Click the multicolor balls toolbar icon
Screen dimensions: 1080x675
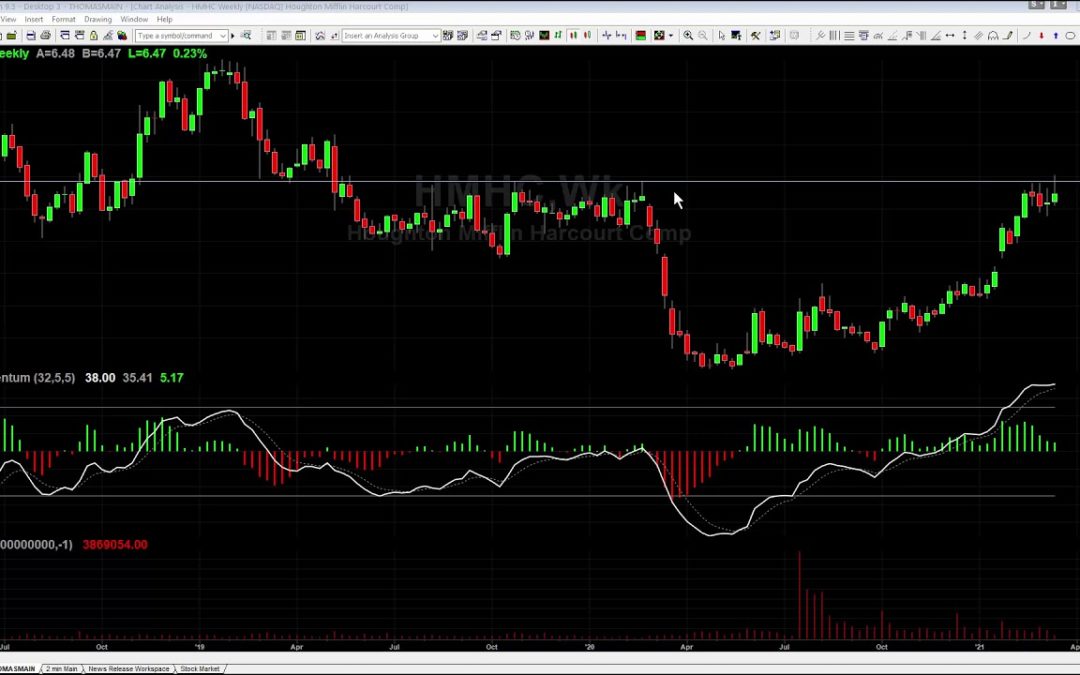(x=122, y=35)
